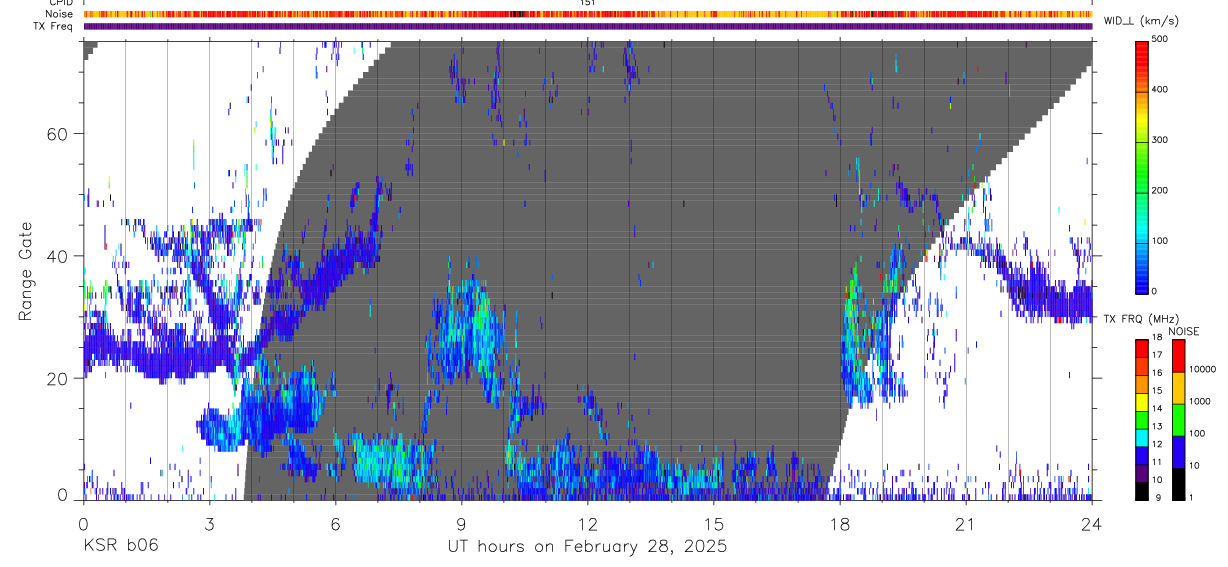Click purple 10-11 MHz segment in TX FRQ legend

(1142, 473)
